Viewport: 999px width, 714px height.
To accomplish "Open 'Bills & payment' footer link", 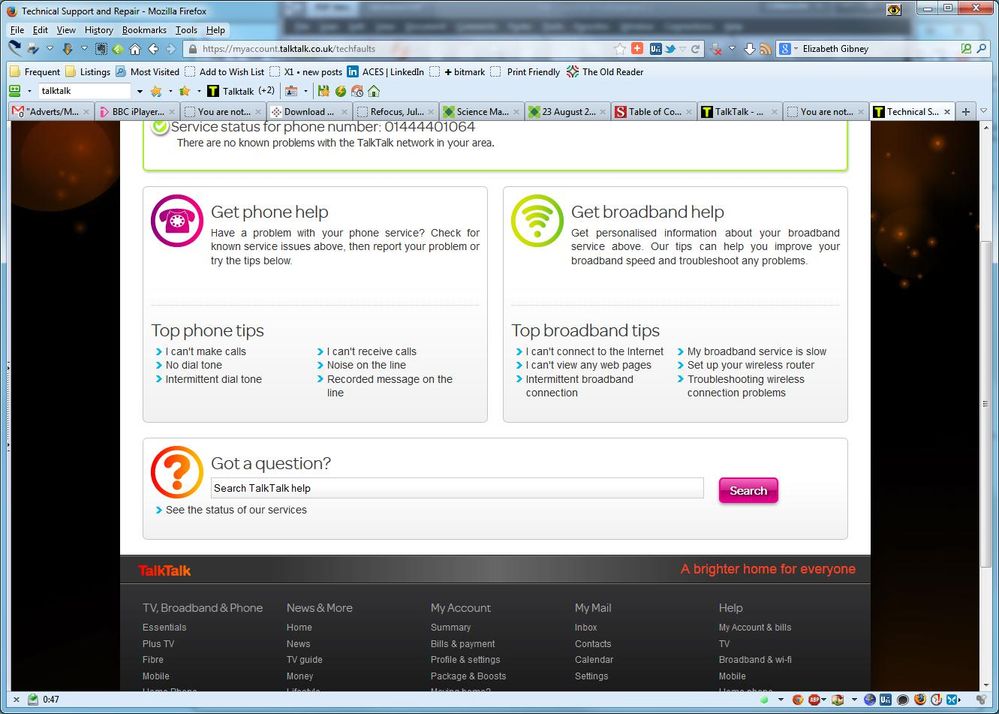I will pyautogui.click(x=463, y=644).
